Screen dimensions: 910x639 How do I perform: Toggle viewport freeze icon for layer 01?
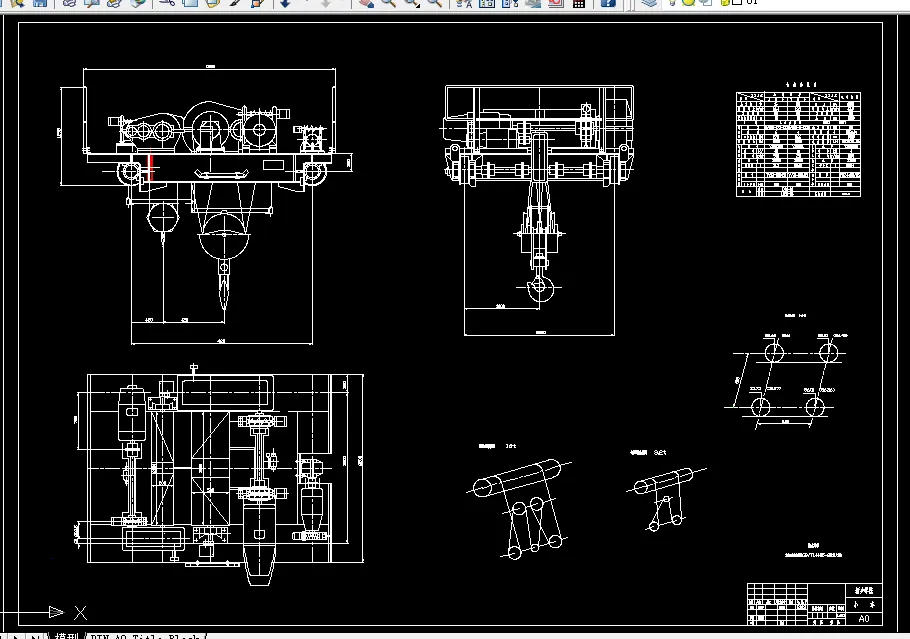(x=706, y=2)
